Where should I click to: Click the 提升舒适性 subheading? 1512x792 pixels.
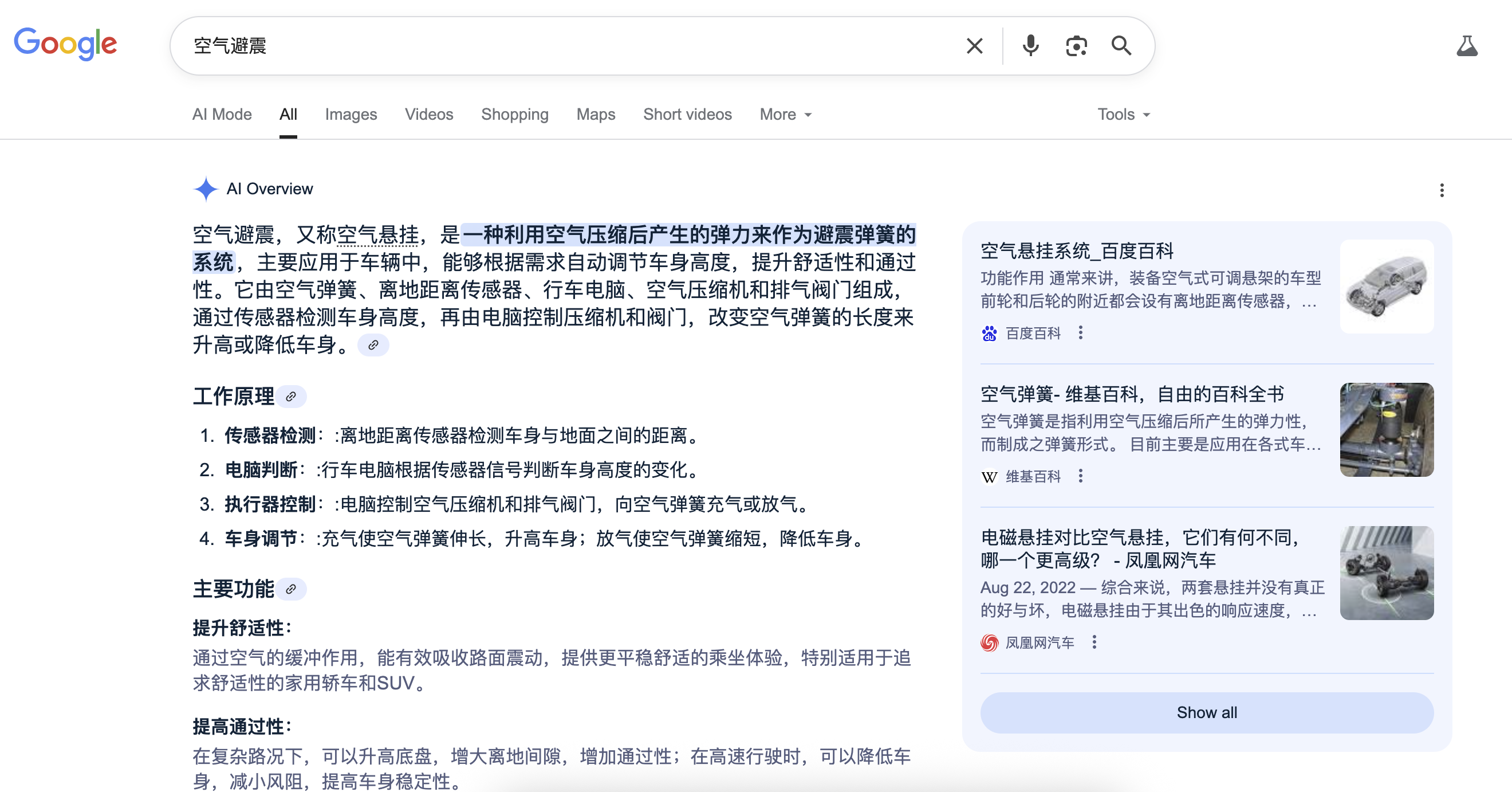[242, 628]
